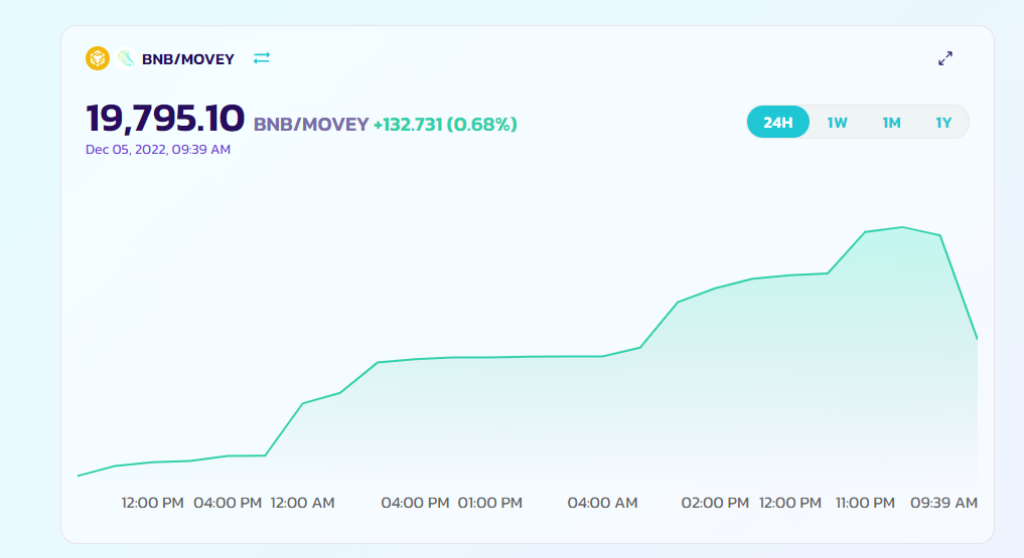The height and width of the screenshot is (558, 1024).
Task: Select the 24H time range
Action: [778, 123]
